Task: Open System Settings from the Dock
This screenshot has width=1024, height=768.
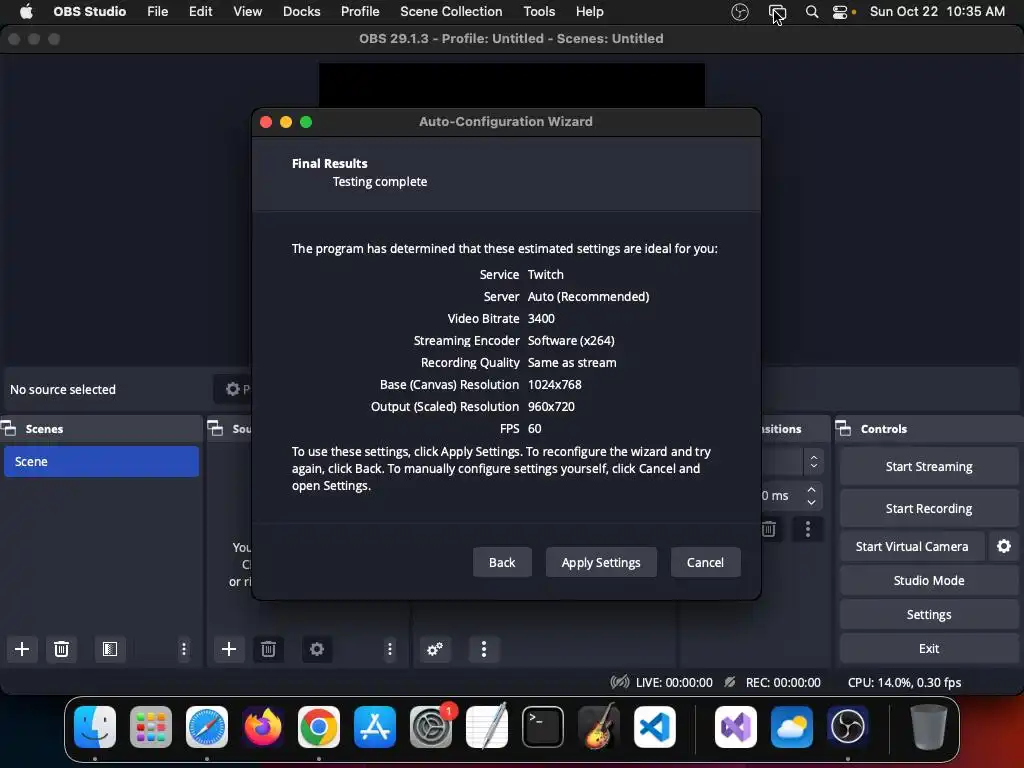Action: pyautogui.click(x=431, y=726)
